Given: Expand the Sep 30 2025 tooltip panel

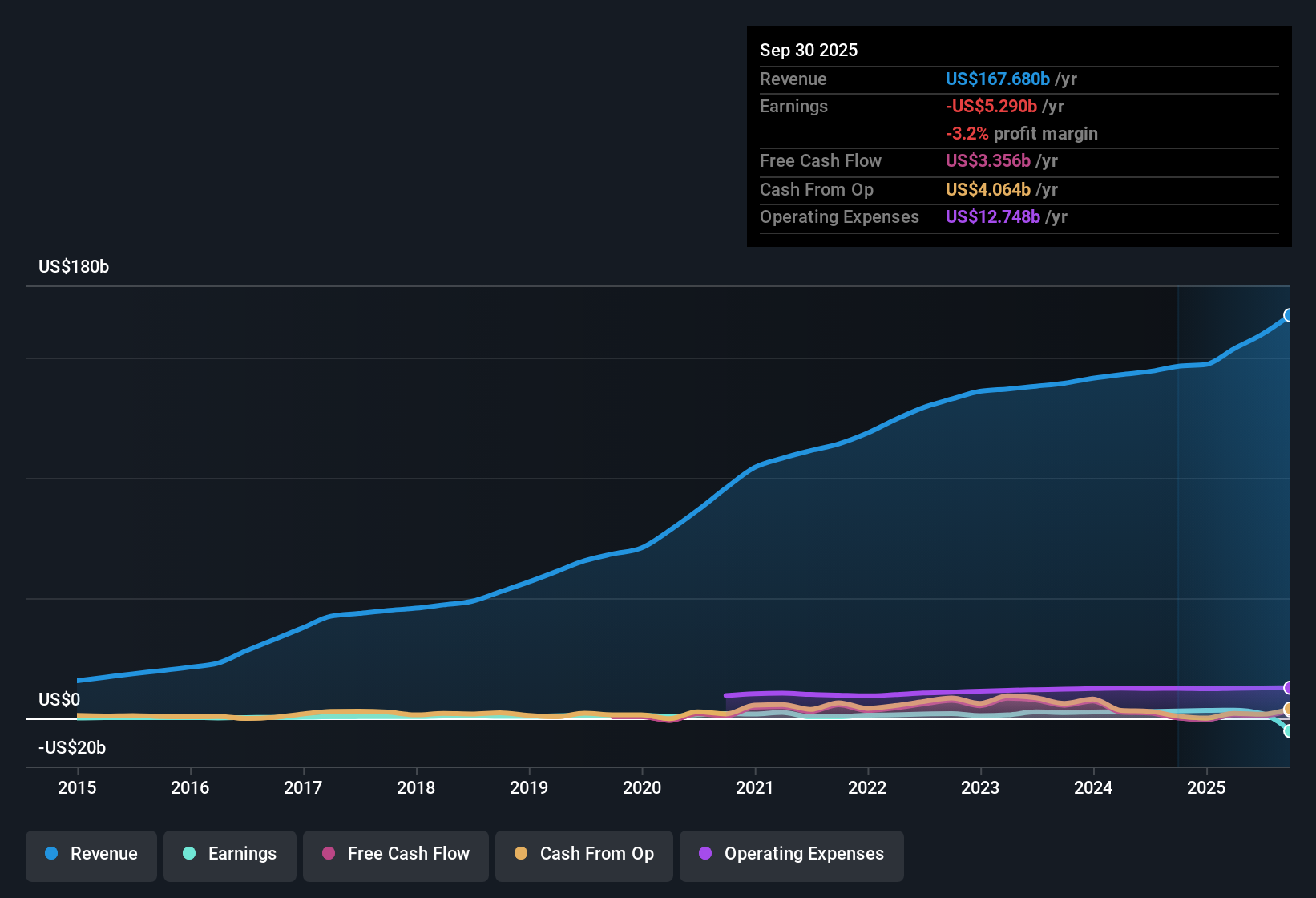Looking at the screenshot, I should pos(809,50).
